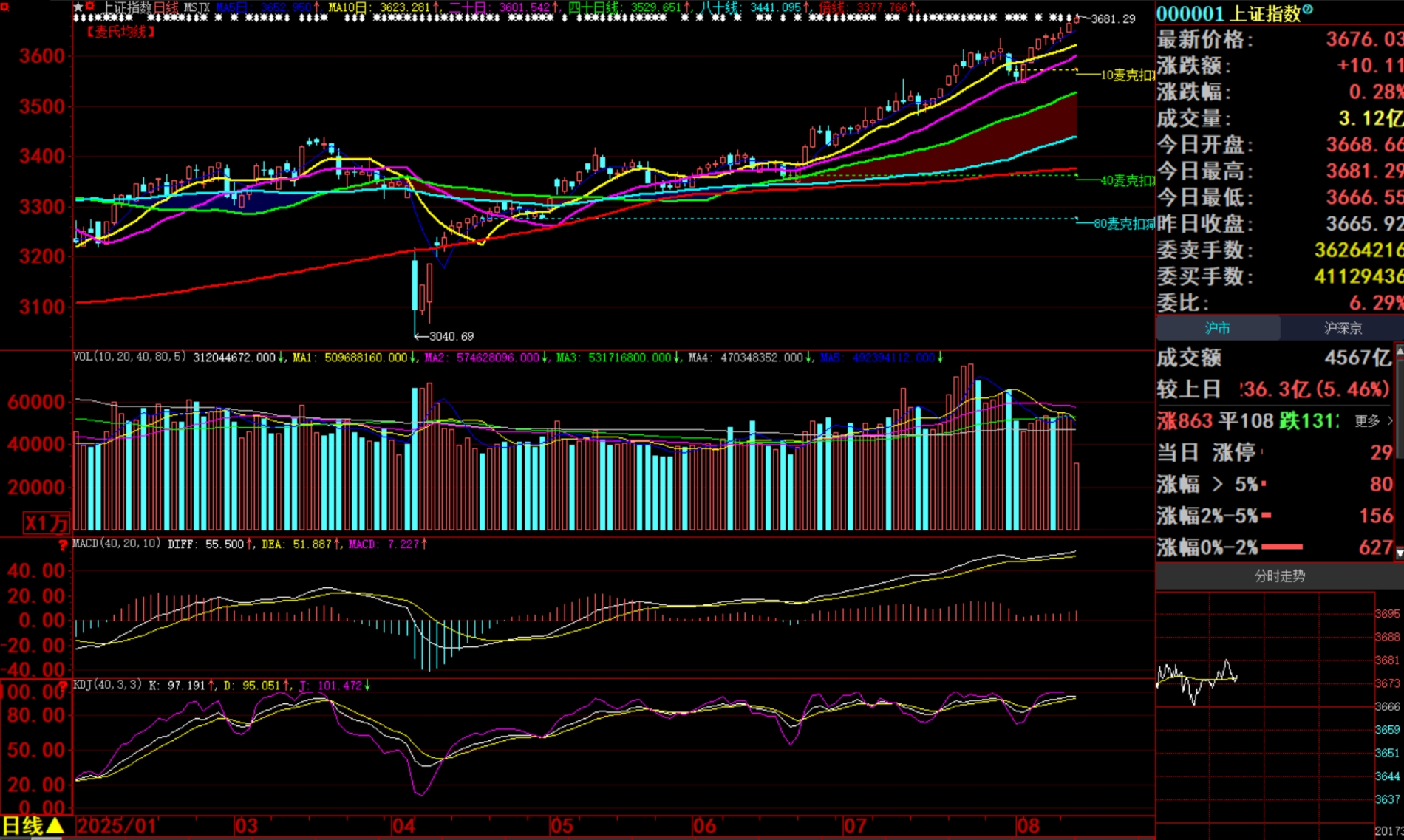
Task: Click the volume MA1 value 509688160.000
Action: pyautogui.click(x=366, y=358)
